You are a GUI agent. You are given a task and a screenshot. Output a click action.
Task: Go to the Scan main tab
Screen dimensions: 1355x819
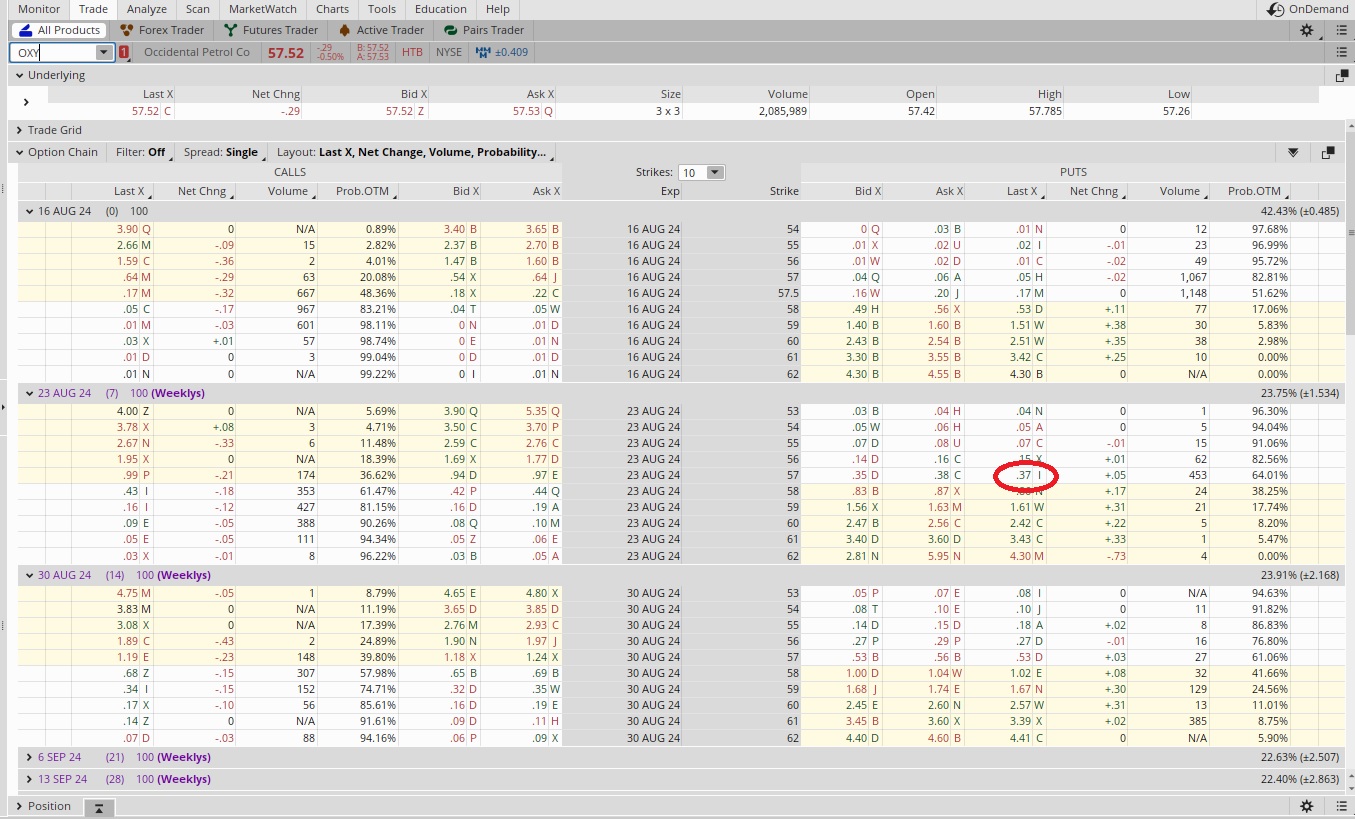198,9
